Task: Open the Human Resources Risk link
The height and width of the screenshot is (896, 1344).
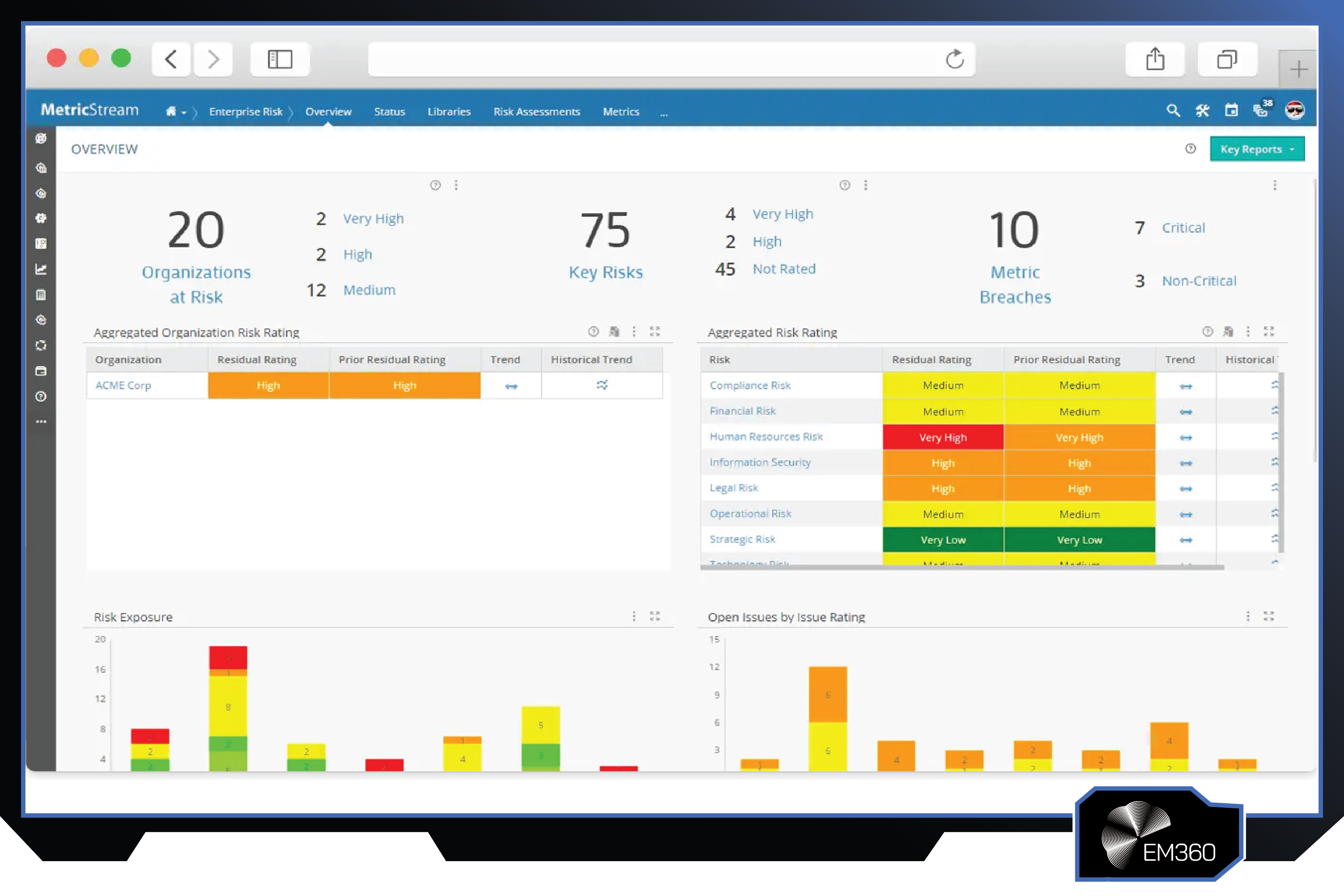Action: [x=766, y=437]
